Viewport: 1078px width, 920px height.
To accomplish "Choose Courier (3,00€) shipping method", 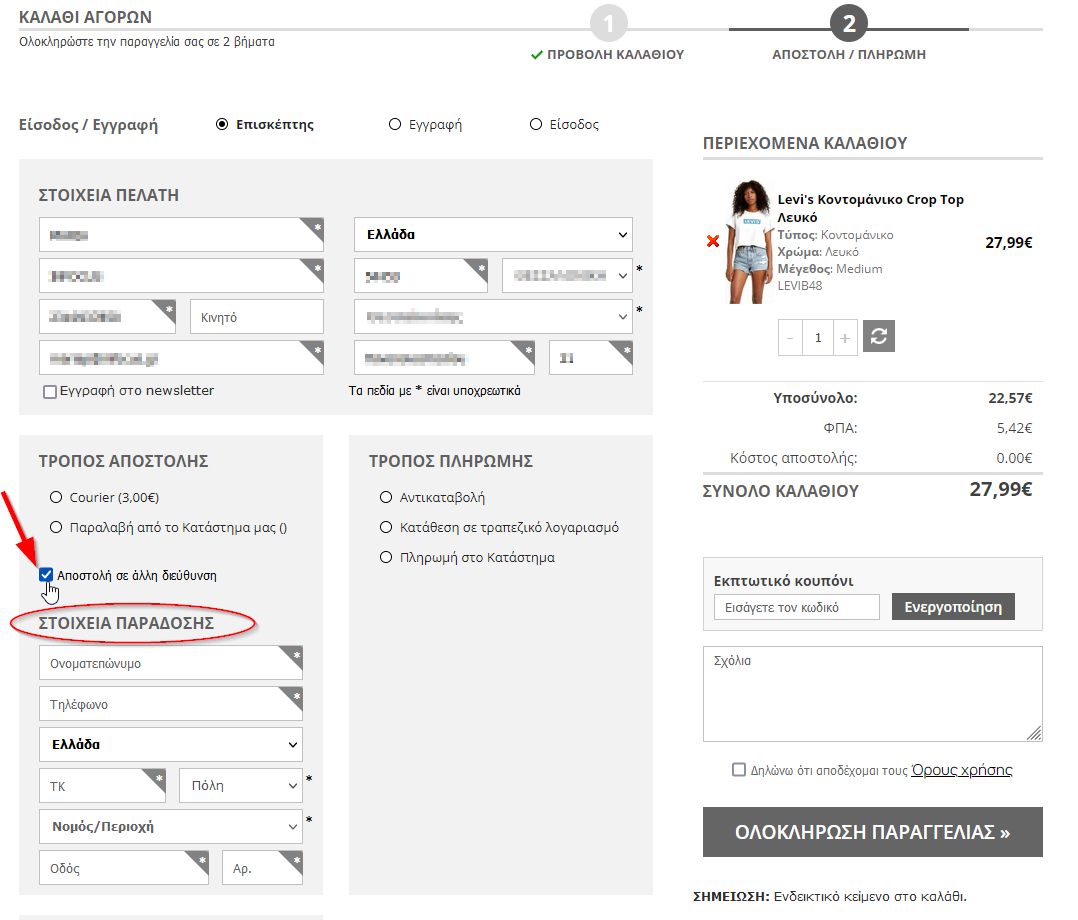I will coord(56,497).
